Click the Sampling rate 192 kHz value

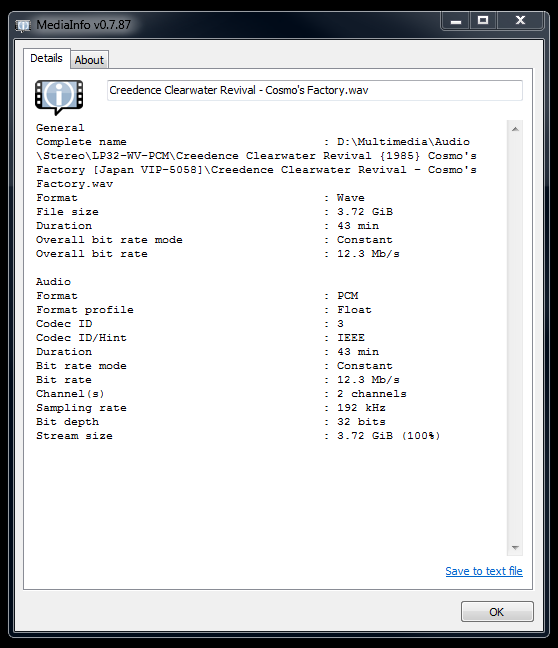(361, 408)
